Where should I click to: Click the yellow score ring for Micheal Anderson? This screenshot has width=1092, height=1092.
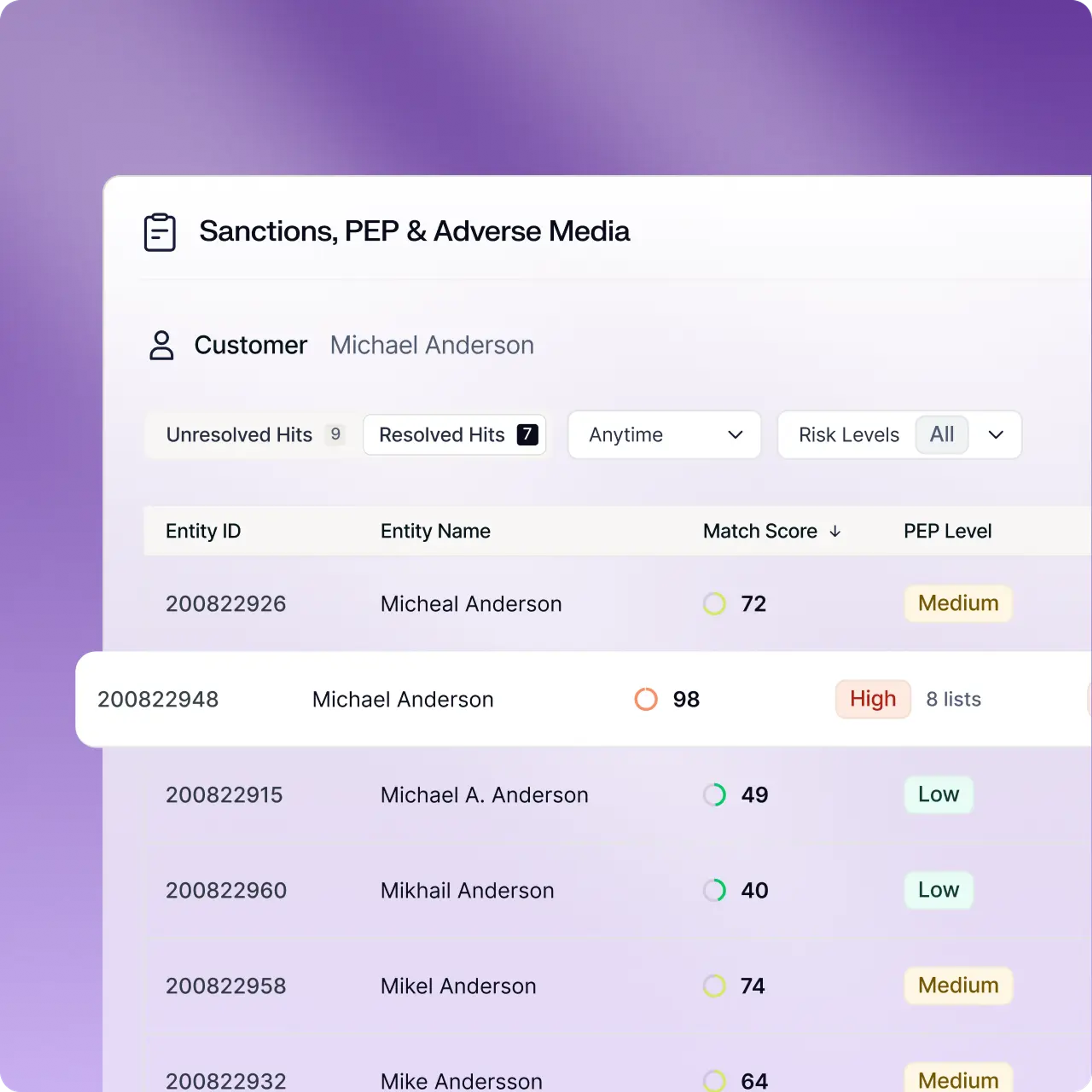714,604
